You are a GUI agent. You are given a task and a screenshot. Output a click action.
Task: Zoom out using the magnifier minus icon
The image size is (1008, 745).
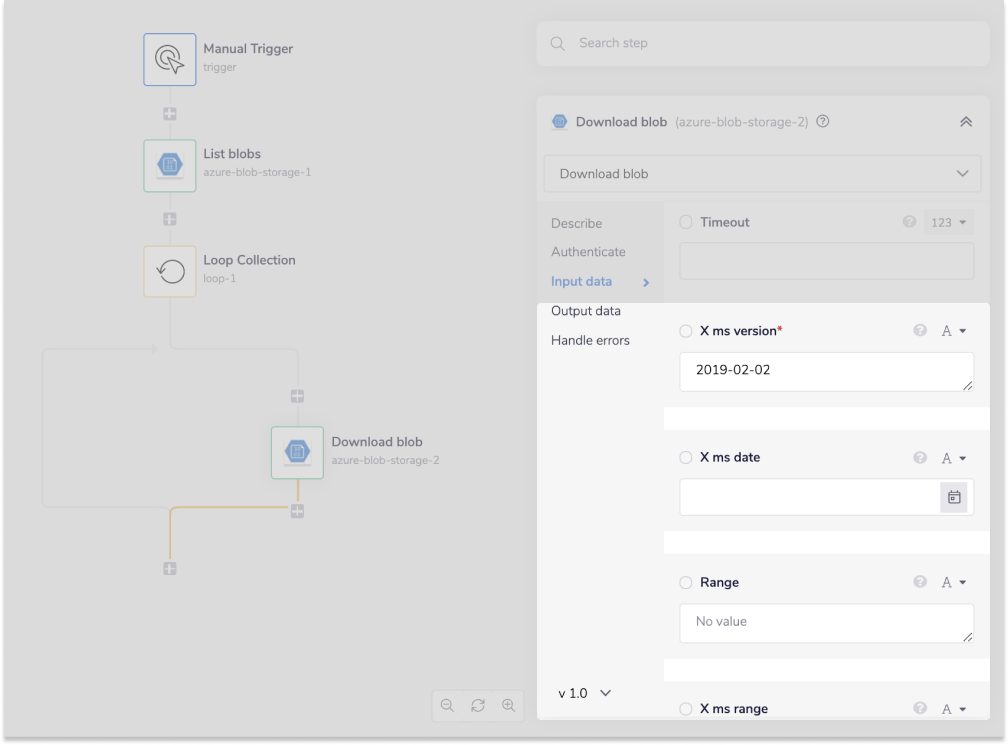coord(447,705)
